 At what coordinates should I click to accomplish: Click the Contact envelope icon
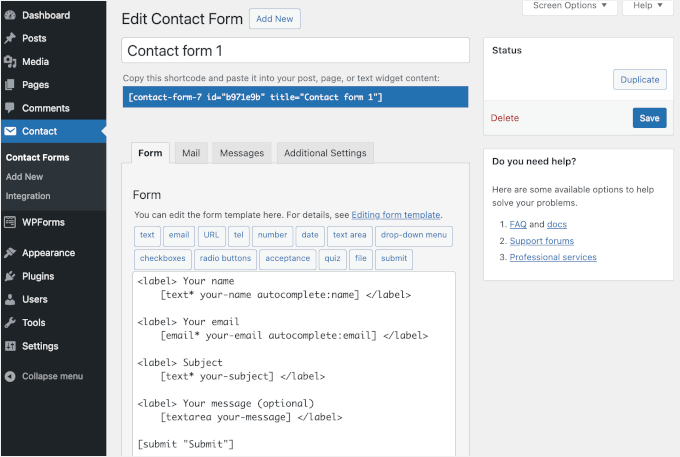[x=10, y=131]
